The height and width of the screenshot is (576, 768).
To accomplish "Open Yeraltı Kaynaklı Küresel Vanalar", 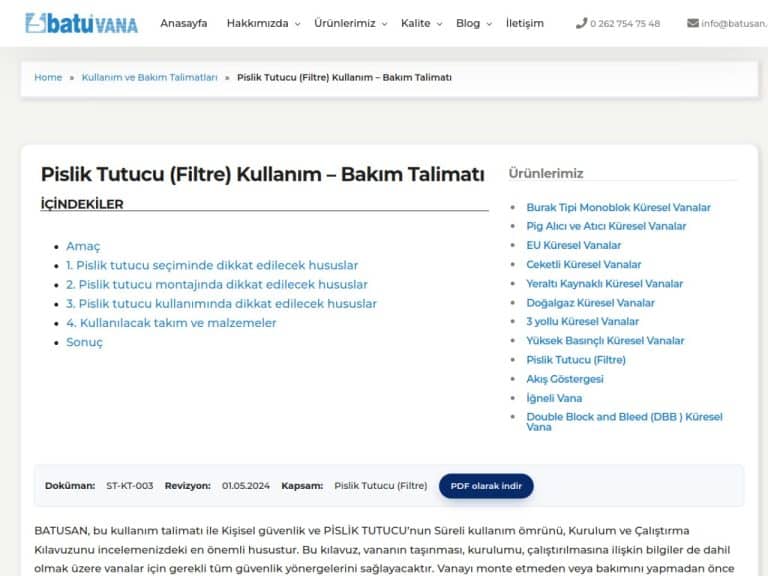I will pyautogui.click(x=604, y=283).
